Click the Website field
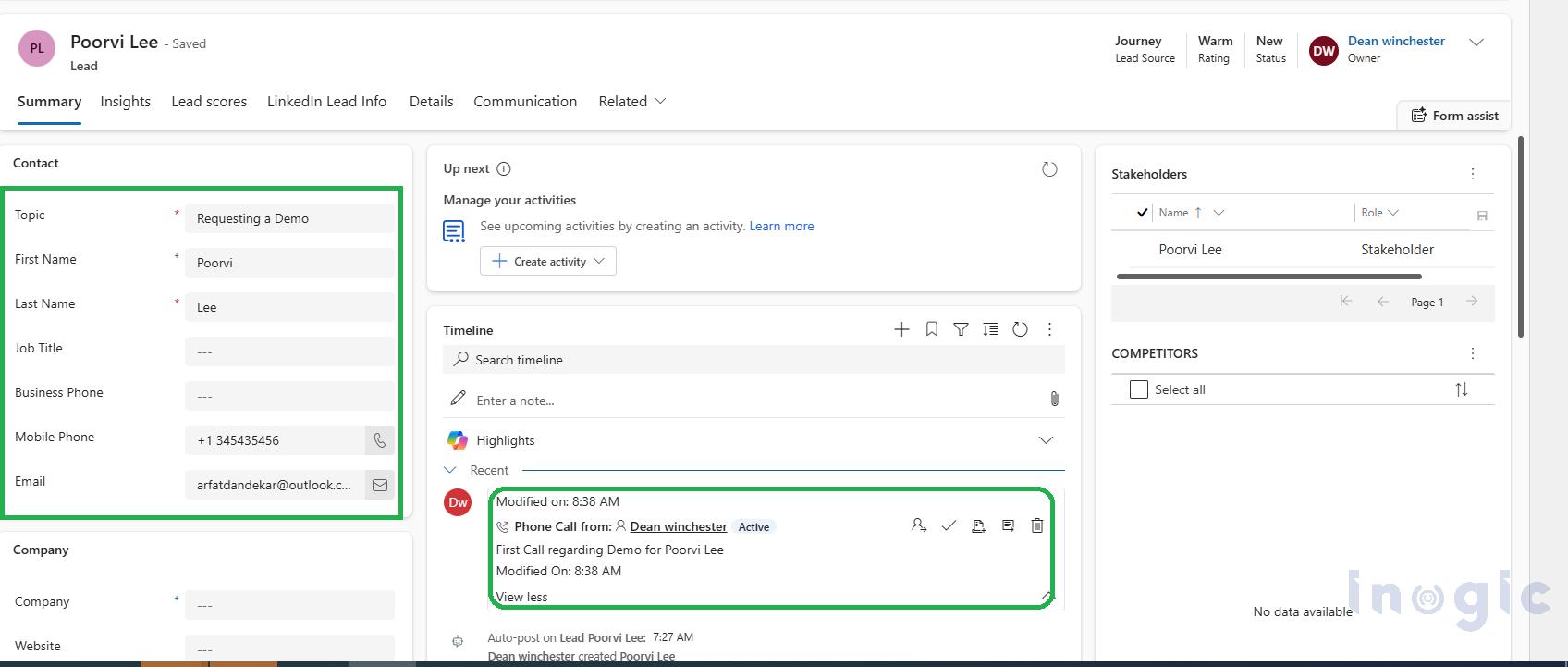Image resolution: width=1568 pixels, height=667 pixels. tap(289, 648)
